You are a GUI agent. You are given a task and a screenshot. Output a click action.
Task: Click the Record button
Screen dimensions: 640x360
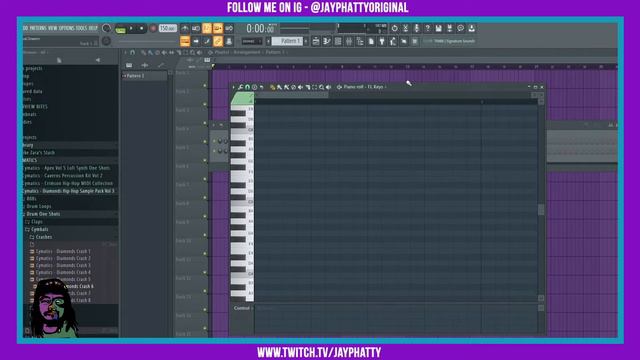pyautogui.click(x=153, y=29)
